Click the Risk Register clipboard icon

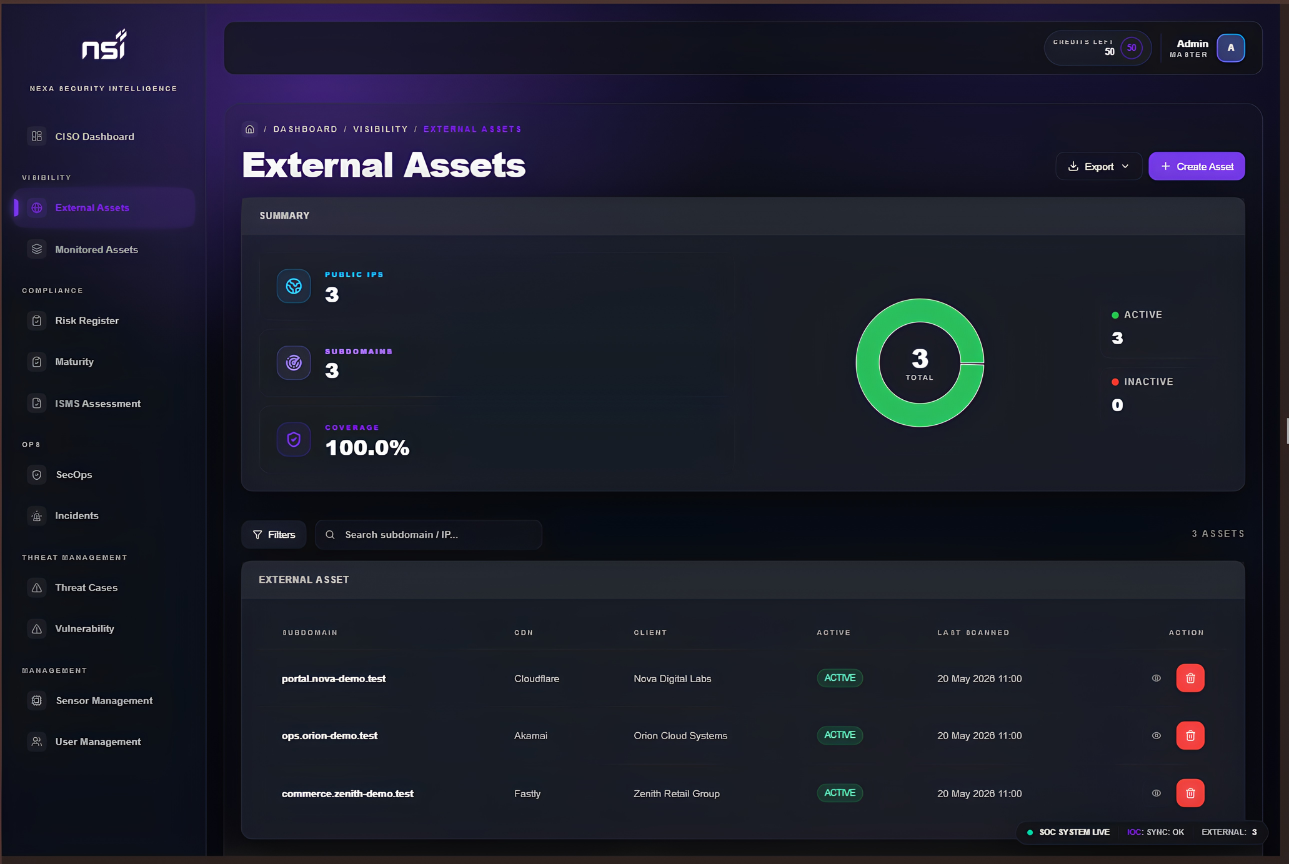pyautogui.click(x=37, y=321)
